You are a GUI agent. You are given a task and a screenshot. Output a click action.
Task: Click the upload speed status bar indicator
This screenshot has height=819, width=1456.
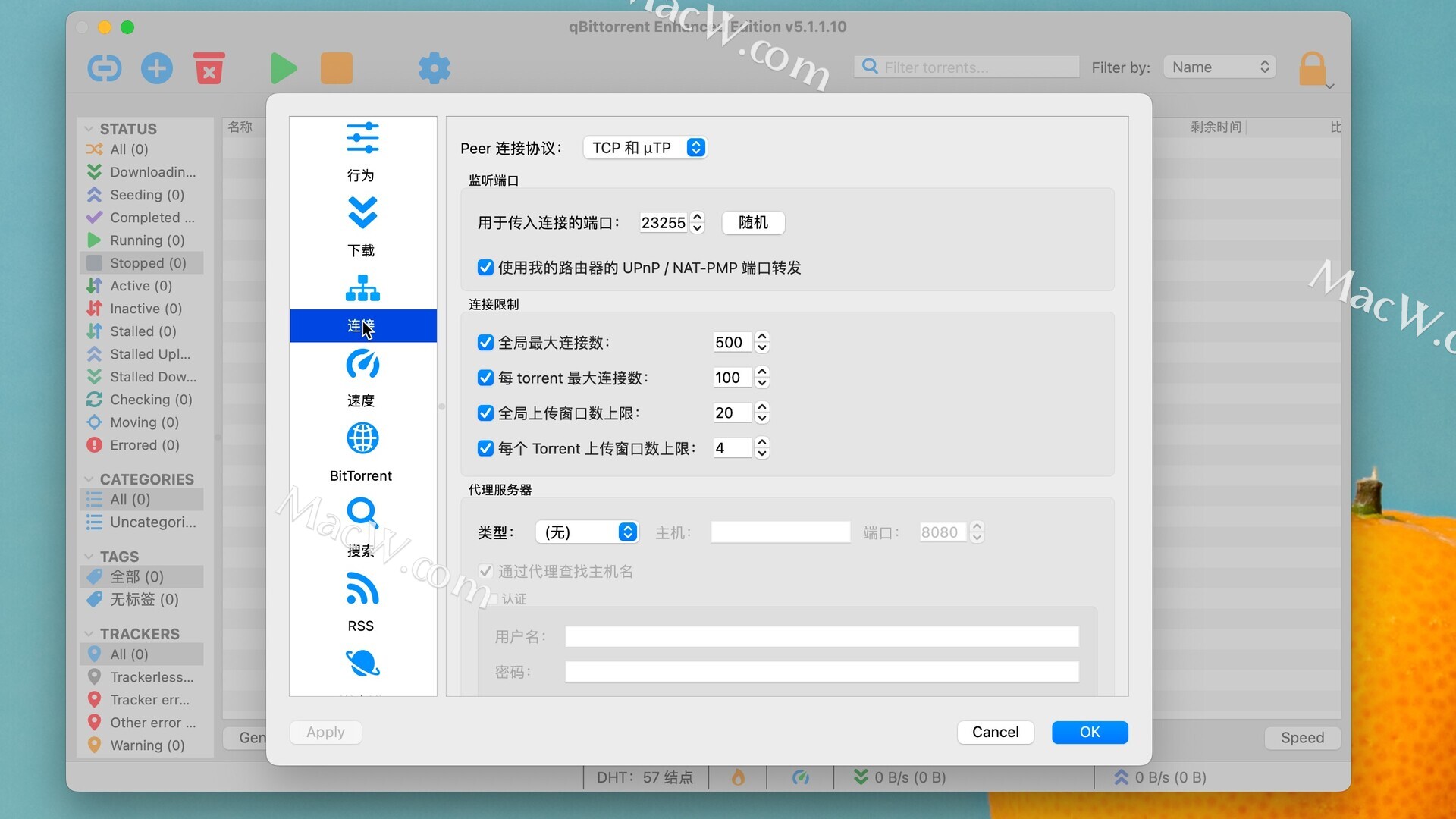coord(1160,777)
